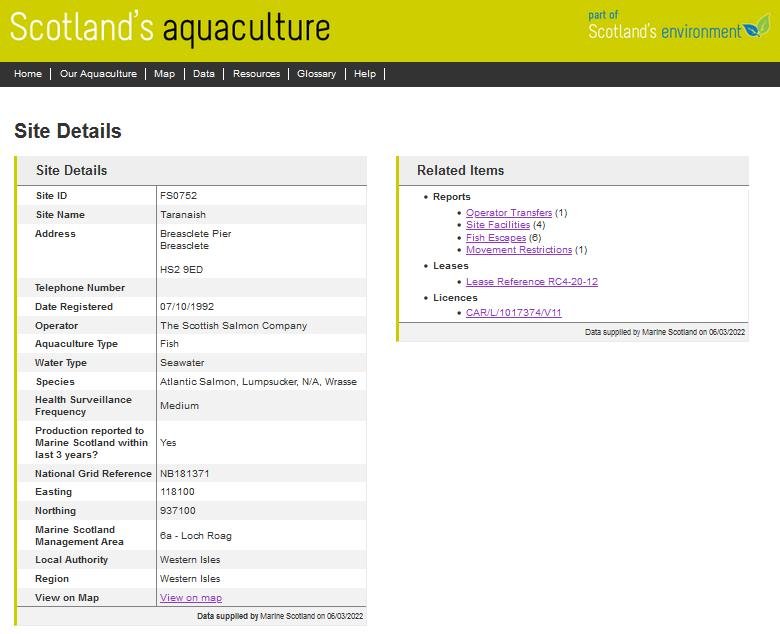
Task: Click the Scotland's aquaculture site title
Action: pos(170,29)
